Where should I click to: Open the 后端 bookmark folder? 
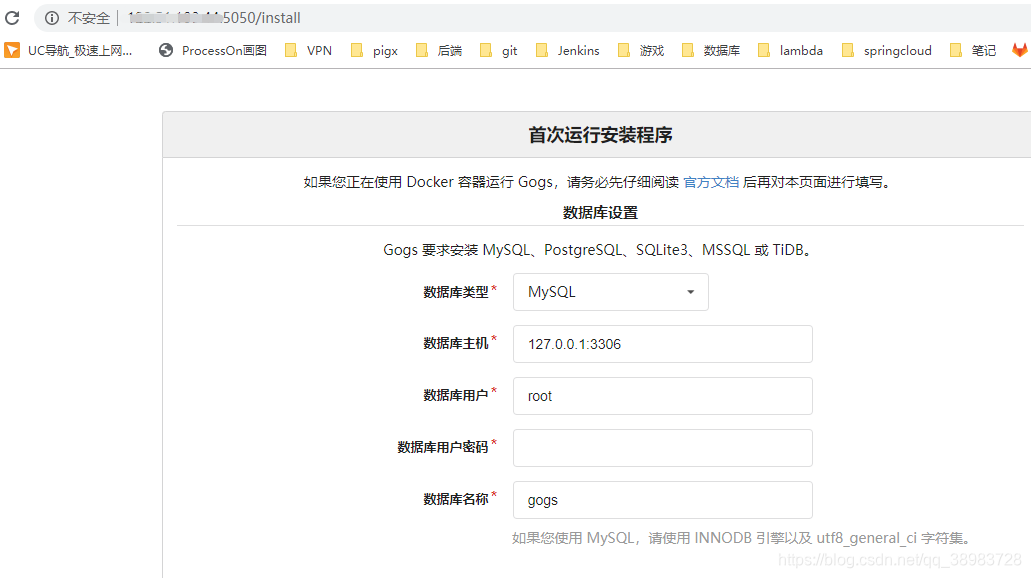pos(439,51)
